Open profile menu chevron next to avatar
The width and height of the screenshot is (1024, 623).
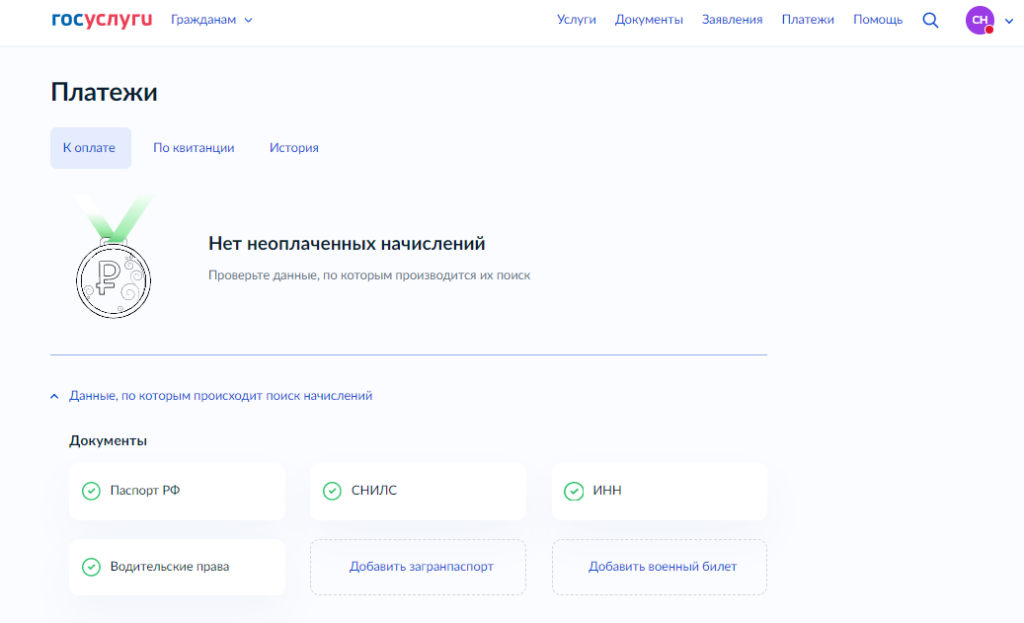pos(1008,21)
